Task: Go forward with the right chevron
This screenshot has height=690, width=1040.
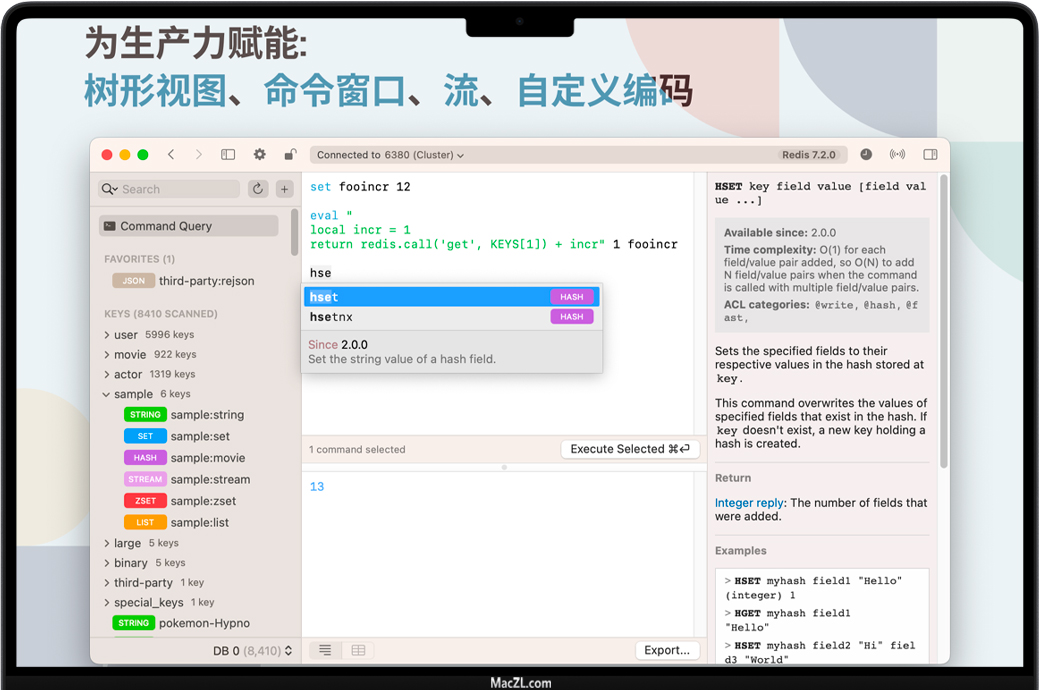Action: point(198,155)
